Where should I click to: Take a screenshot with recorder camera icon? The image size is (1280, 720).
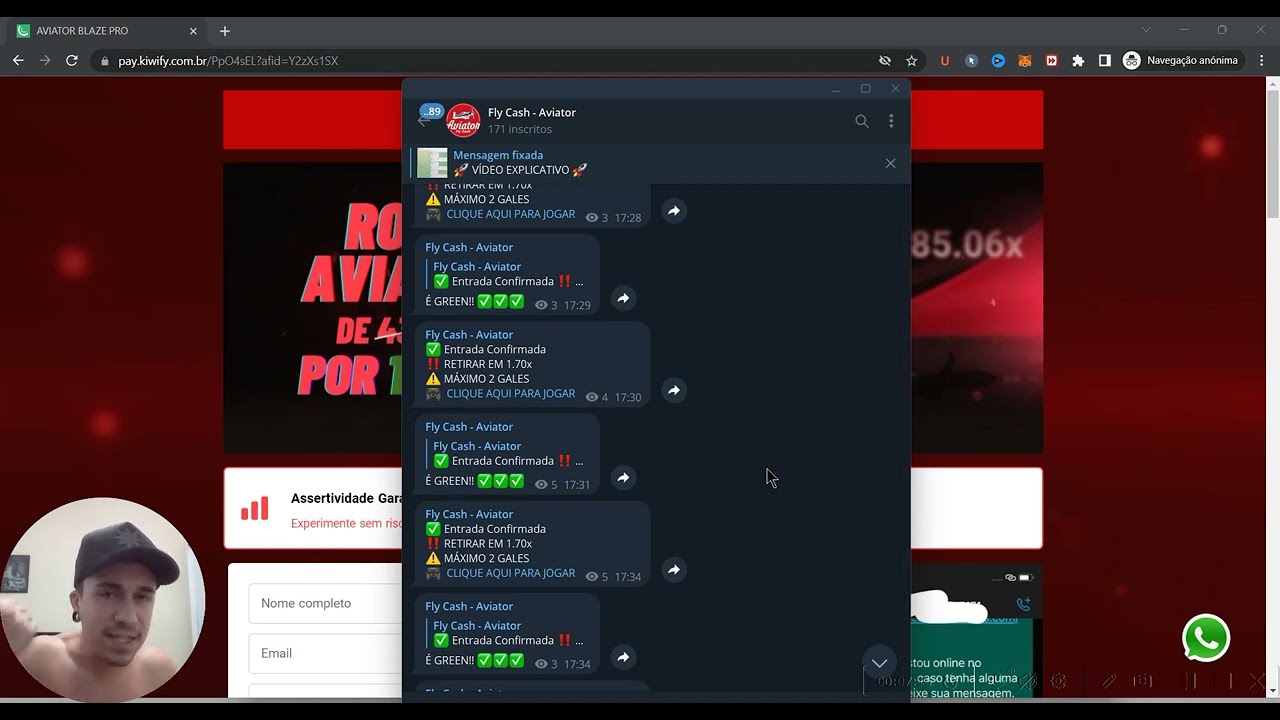[1143, 681]
